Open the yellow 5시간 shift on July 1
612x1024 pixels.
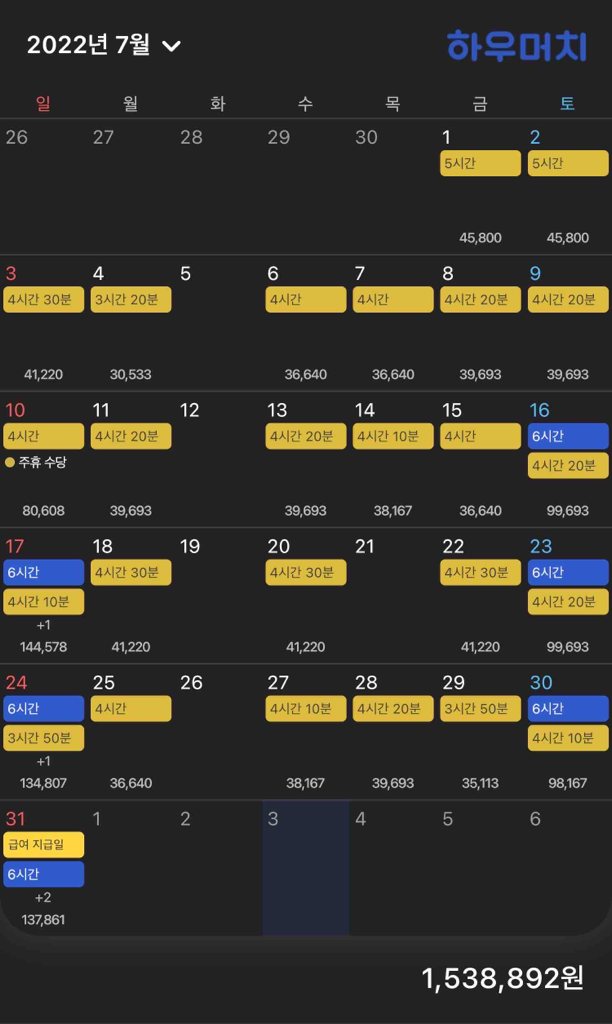pyautogui.click(x=480, y=163)
